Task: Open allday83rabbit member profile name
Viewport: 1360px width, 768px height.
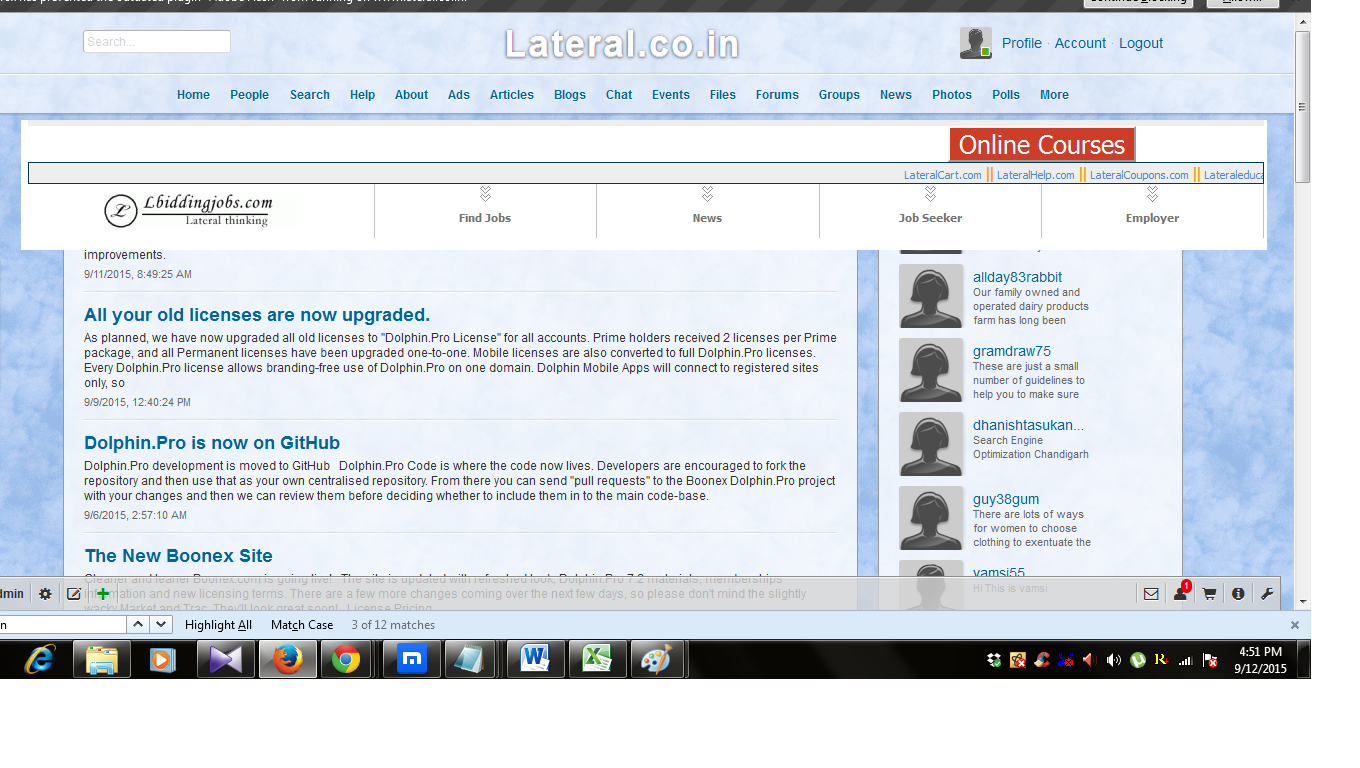Action: tap(1018, 277)
